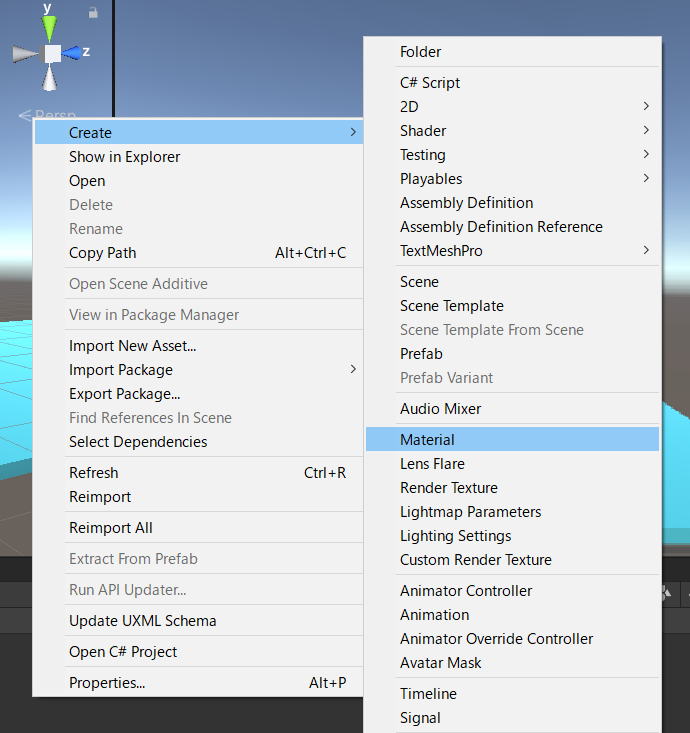The height and width of the screenshot is (733, 690).
Task: Choose Animator Override Controller
Action: 512,639
